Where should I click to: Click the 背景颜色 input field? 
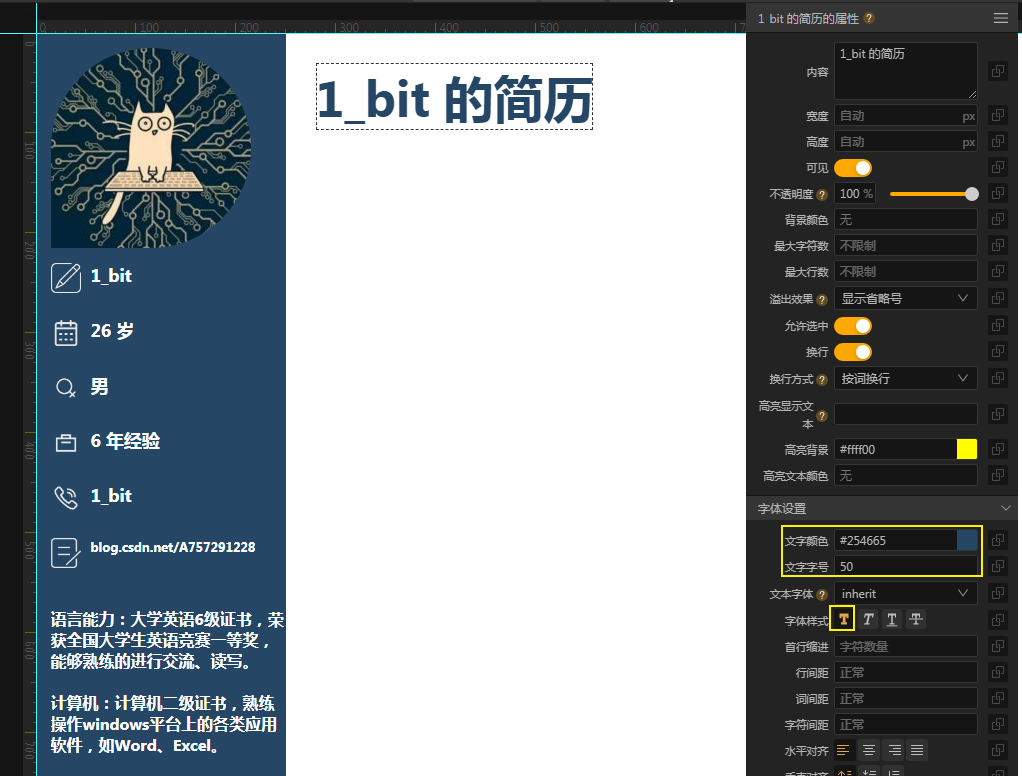click(905, 220)
